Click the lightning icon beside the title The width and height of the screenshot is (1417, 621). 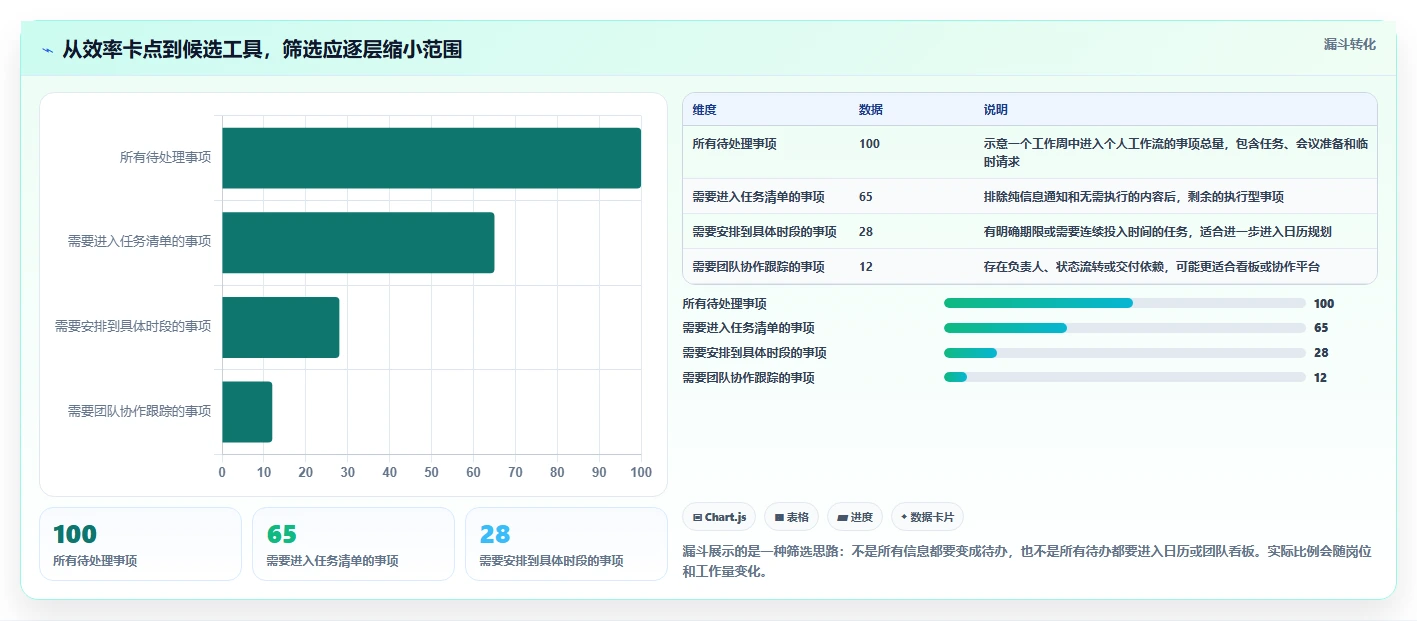pyautogui.click(x=47, y=50)
